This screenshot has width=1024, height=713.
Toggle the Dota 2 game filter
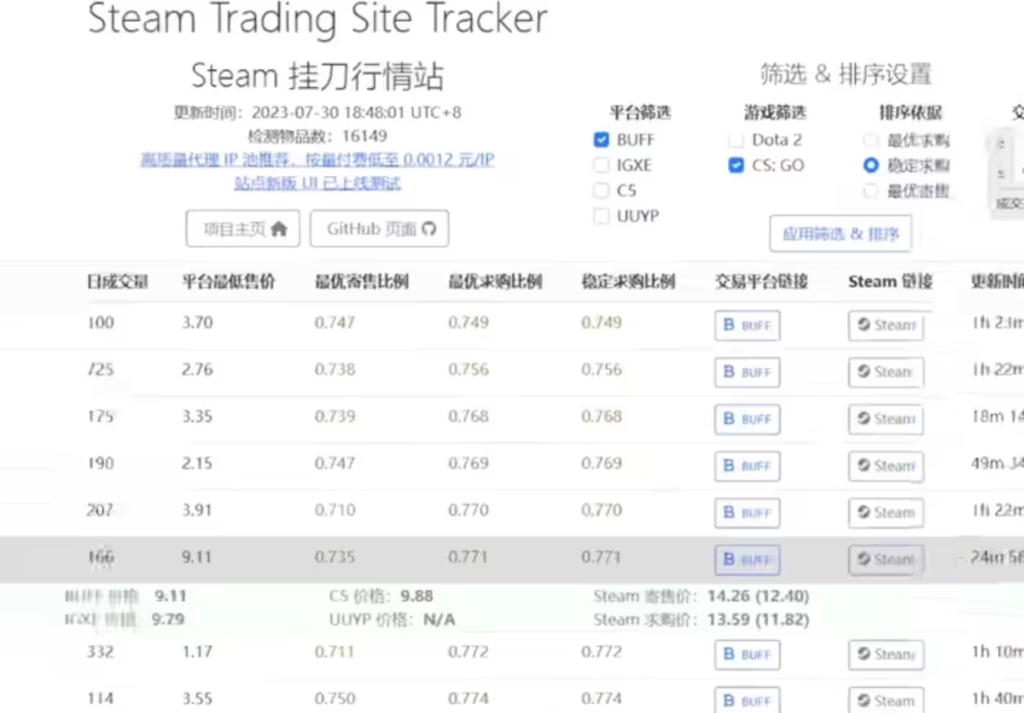[x=736, y=140]
